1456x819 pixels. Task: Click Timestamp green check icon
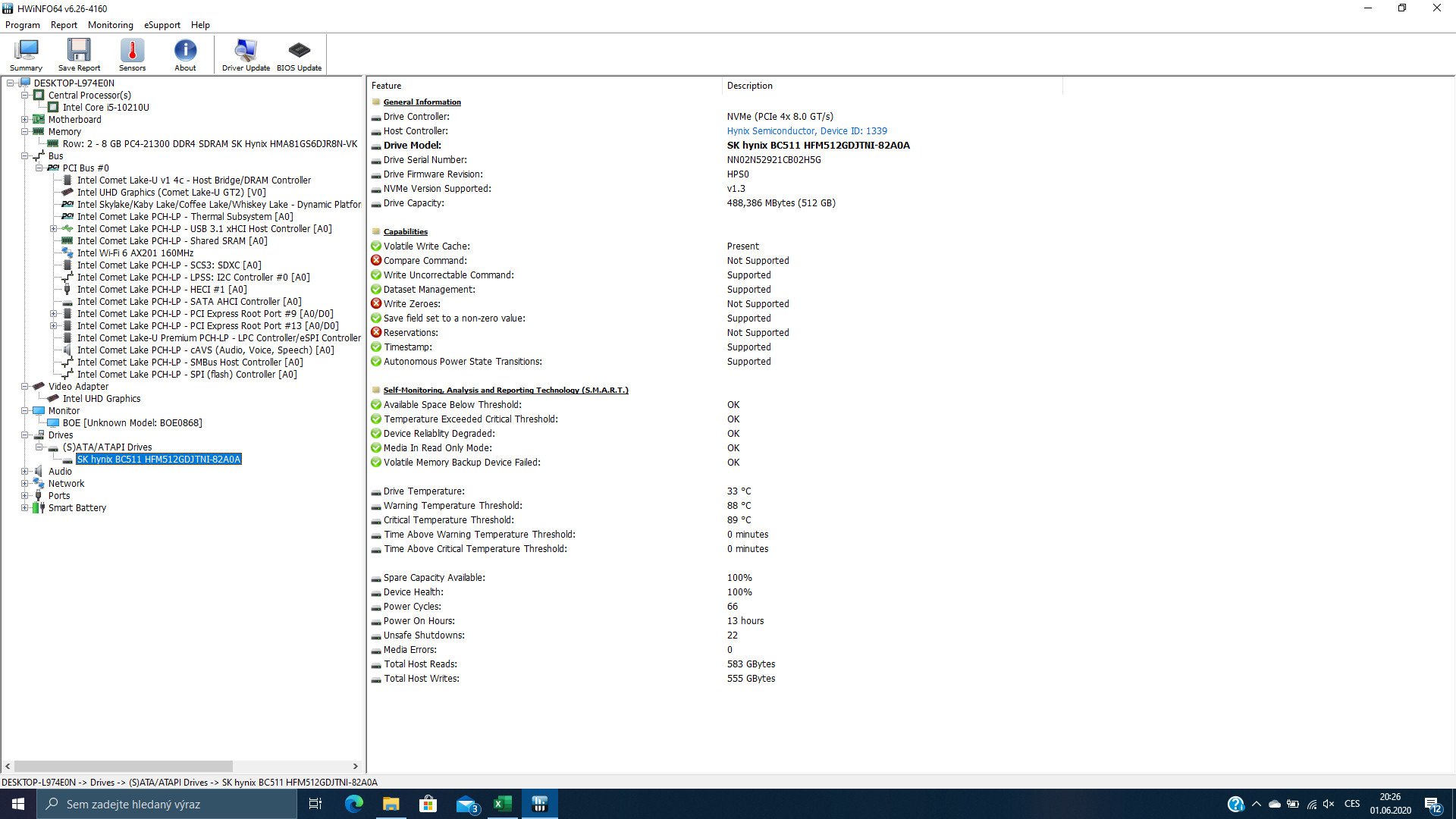point(376,347)
